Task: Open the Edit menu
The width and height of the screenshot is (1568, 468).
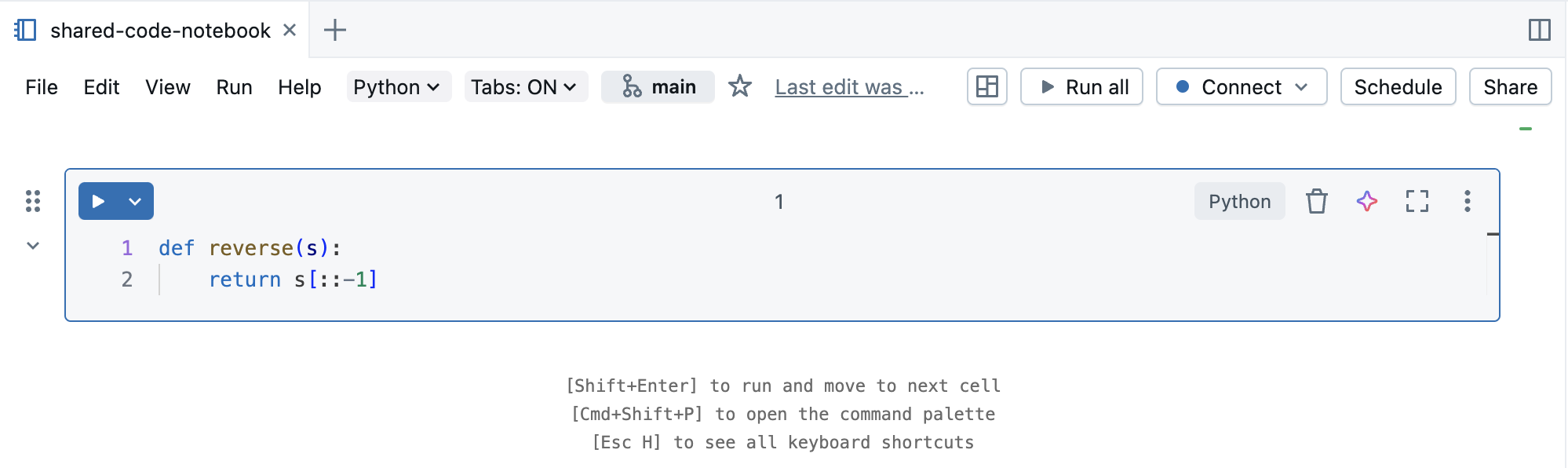Action: coord(101,87)
